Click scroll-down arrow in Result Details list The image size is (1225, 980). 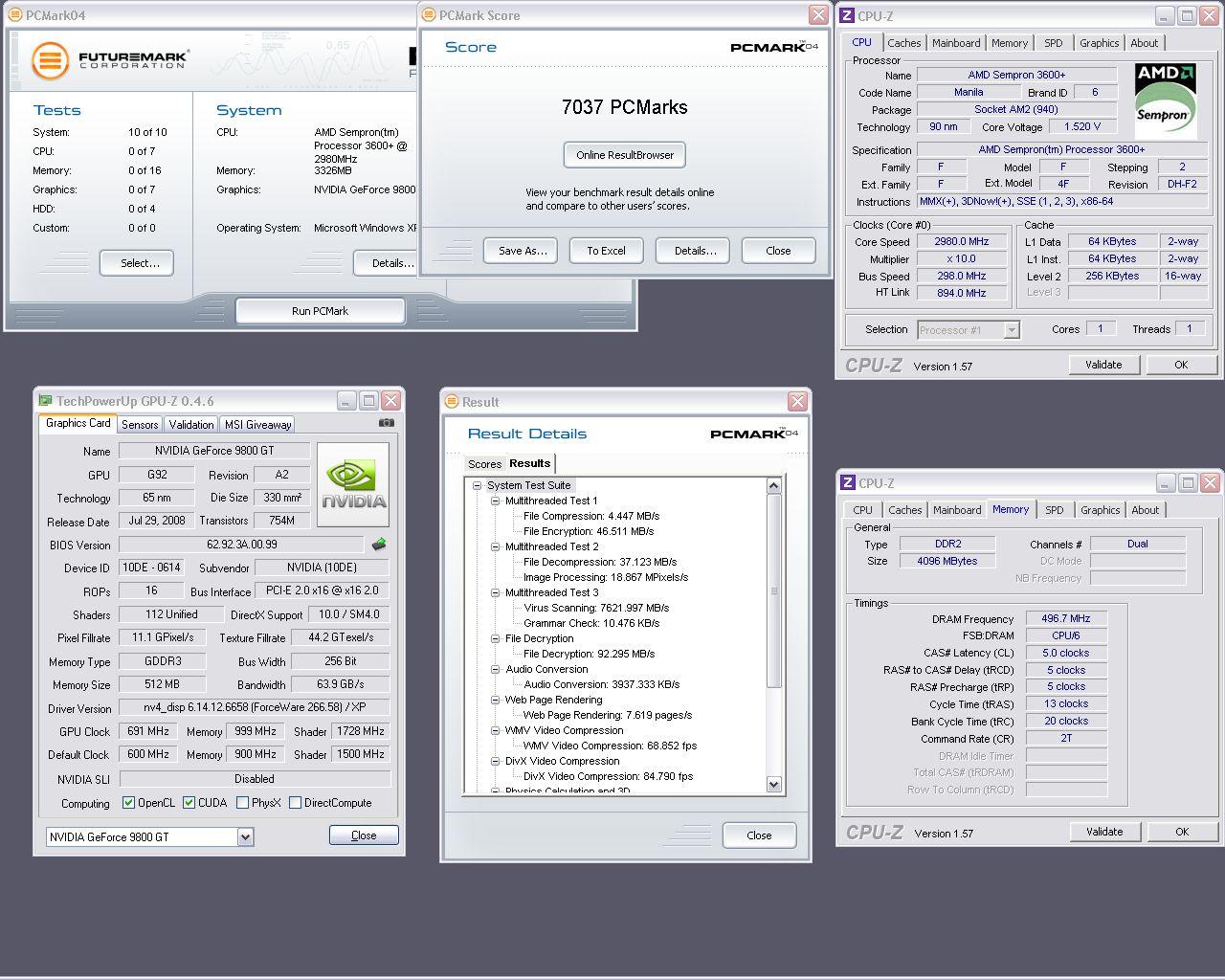pos(774,785)
